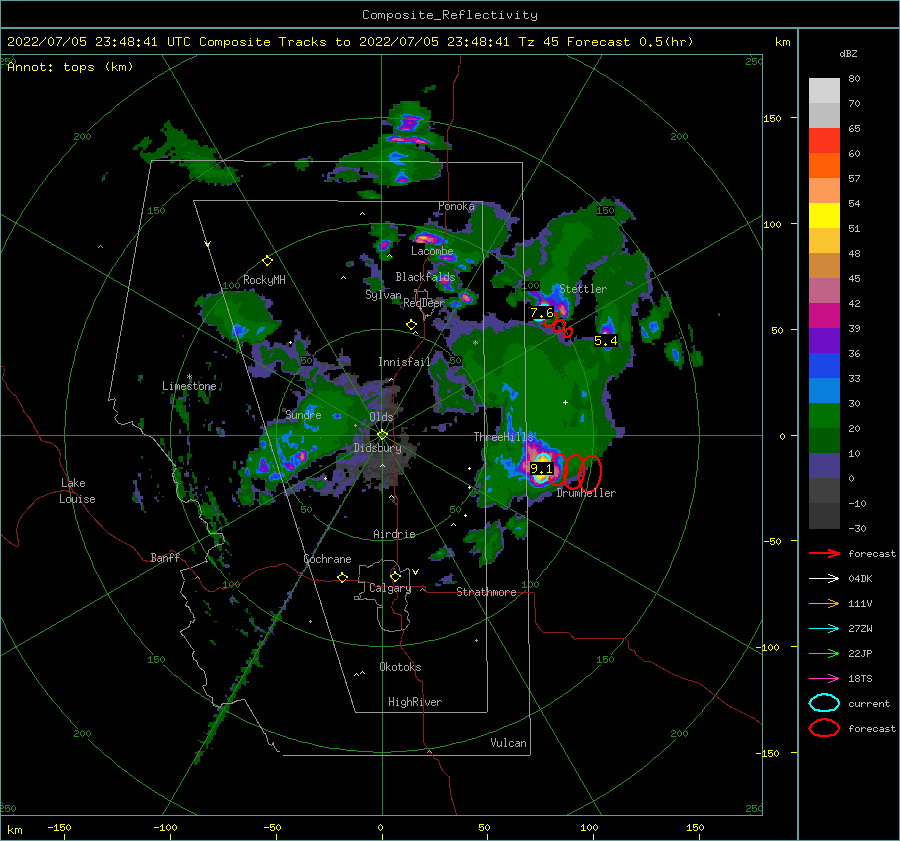Click the Olds label
Image resolution: width=900 pixels, height=841 pixels.
(x=381, y=417)
